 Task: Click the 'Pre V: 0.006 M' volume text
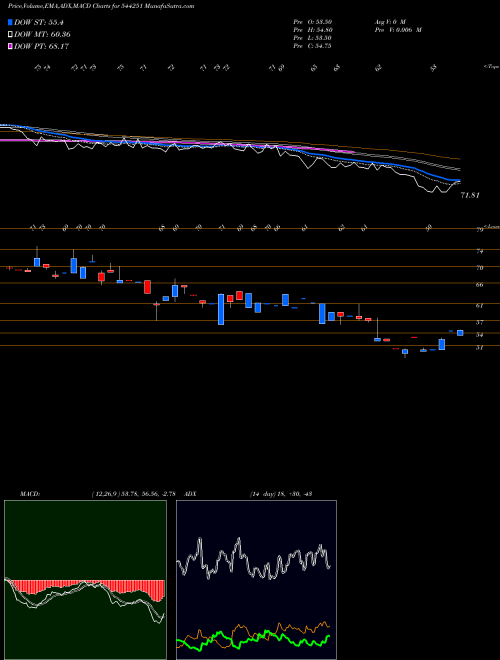(397, 30)
